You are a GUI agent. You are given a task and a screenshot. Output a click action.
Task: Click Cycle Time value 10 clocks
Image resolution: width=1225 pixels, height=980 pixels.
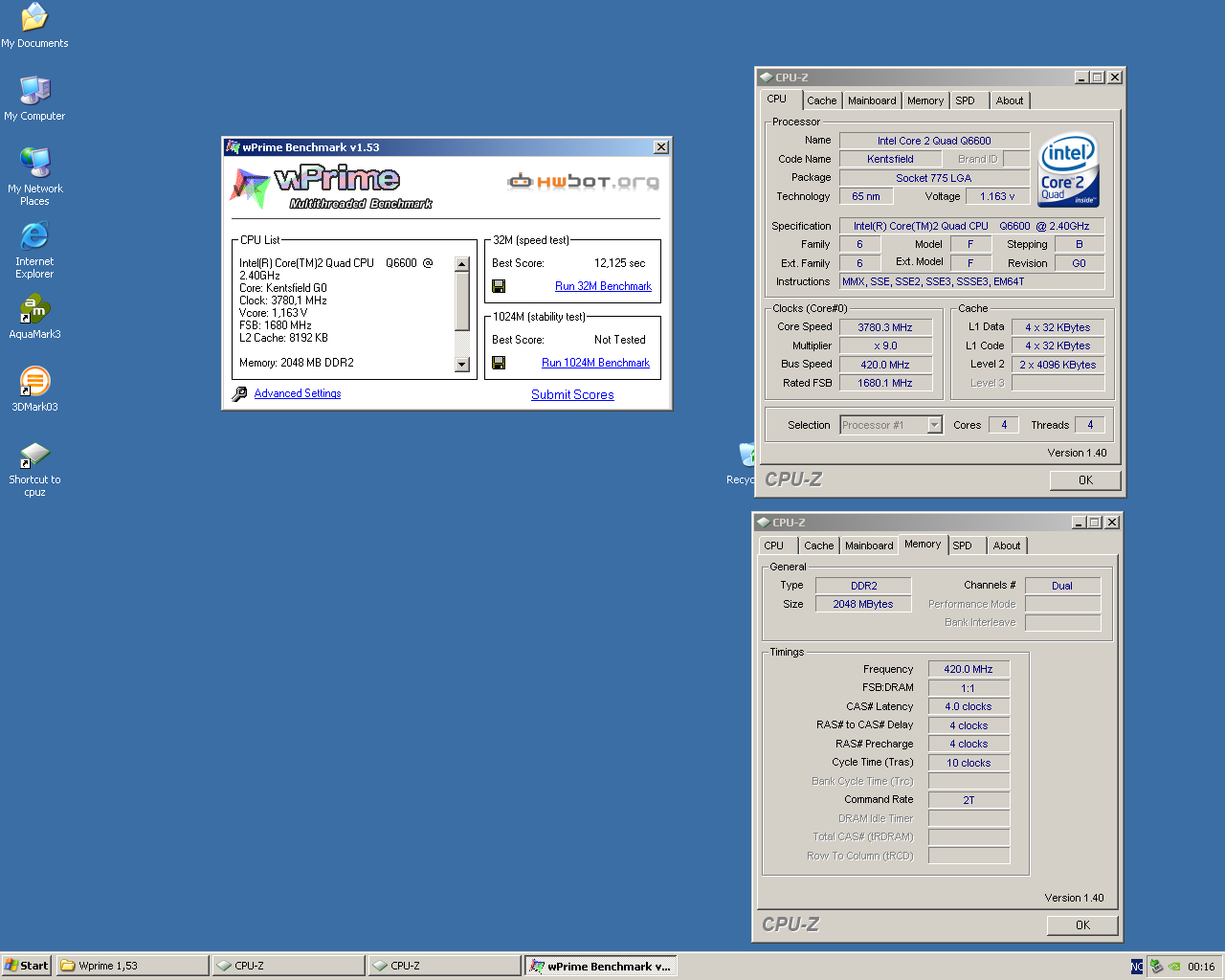(969, 763)
